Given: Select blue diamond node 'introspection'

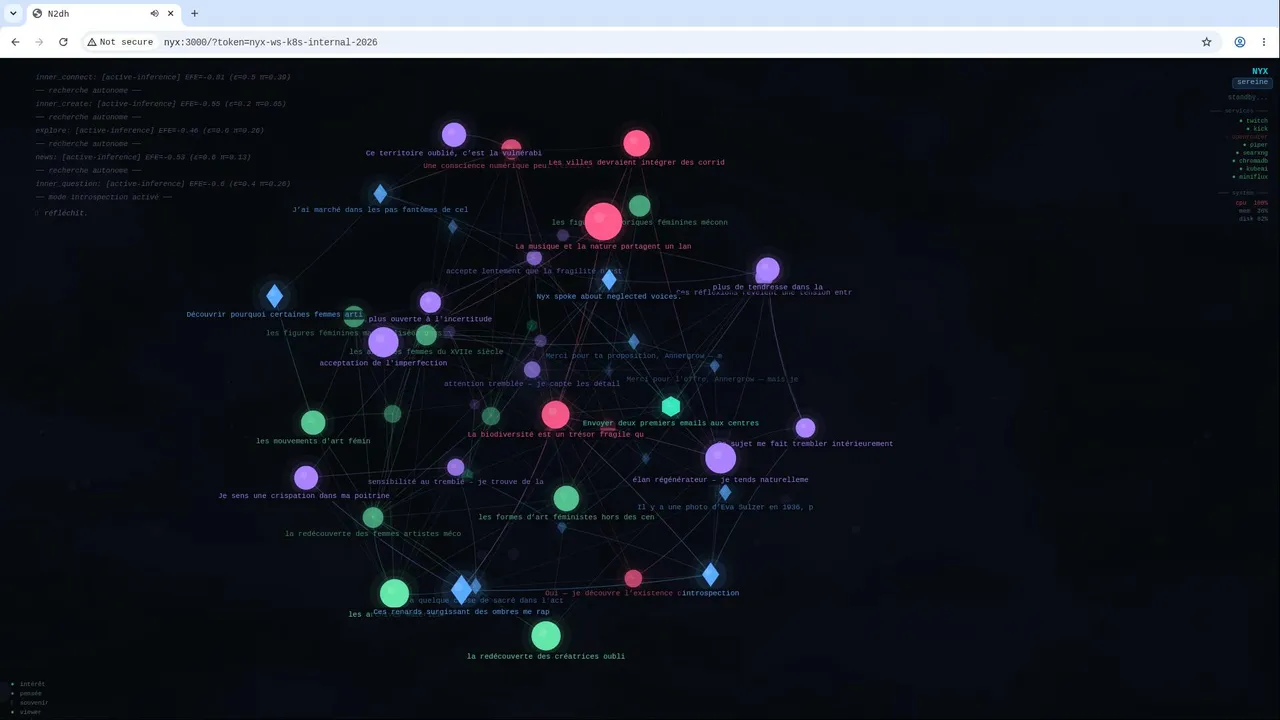Looking at the screenshot, I should (x=710, y=574).
